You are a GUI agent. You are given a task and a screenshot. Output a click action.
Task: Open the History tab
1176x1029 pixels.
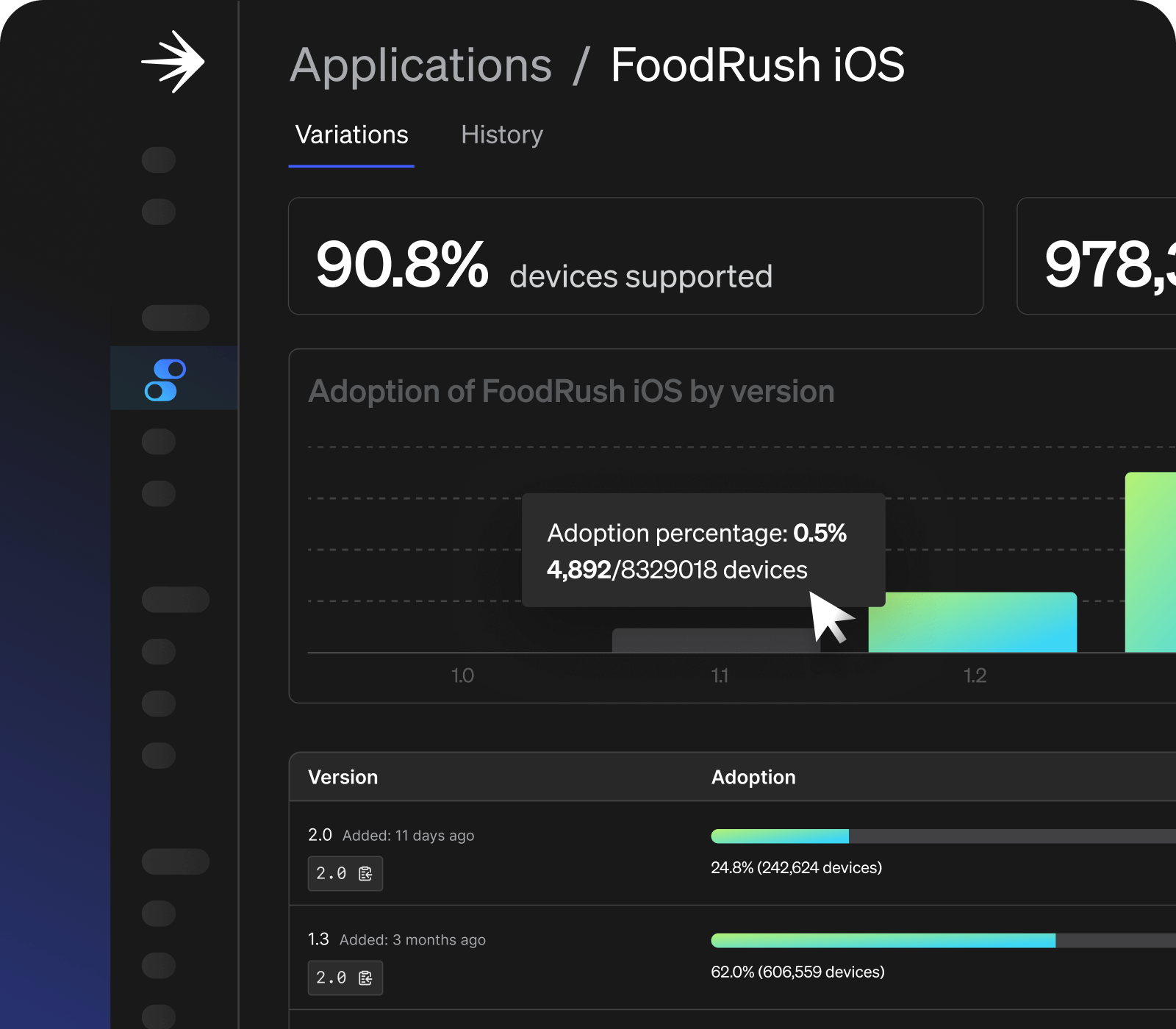click(x=502, y=135)
